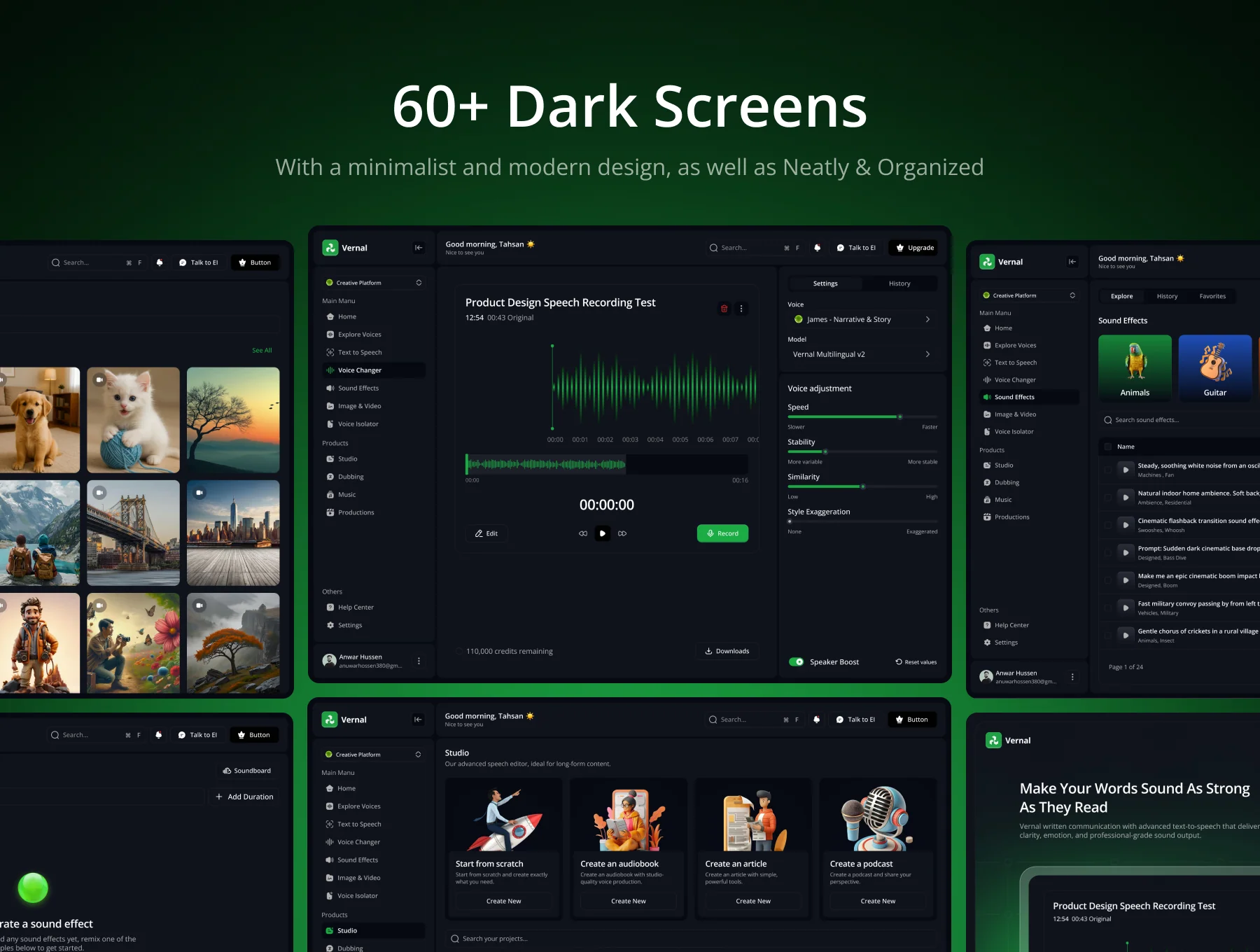1260x952 pixels.
Task: Expand Creative Platform selector in Sound Effects window
Action: (1029, 295)
